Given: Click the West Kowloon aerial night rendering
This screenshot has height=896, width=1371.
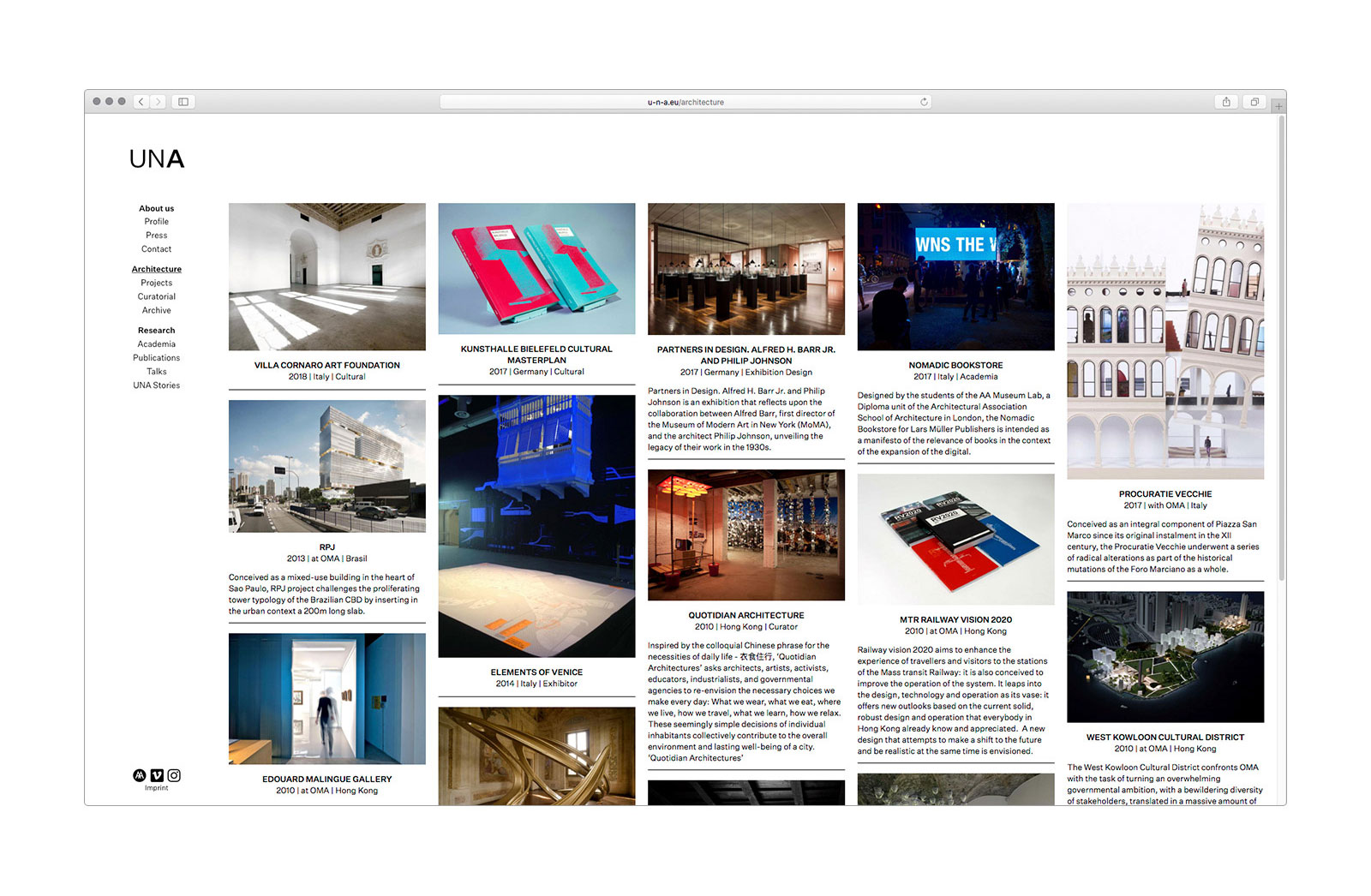Looking at the screenshot, I should click(1165, 657).
